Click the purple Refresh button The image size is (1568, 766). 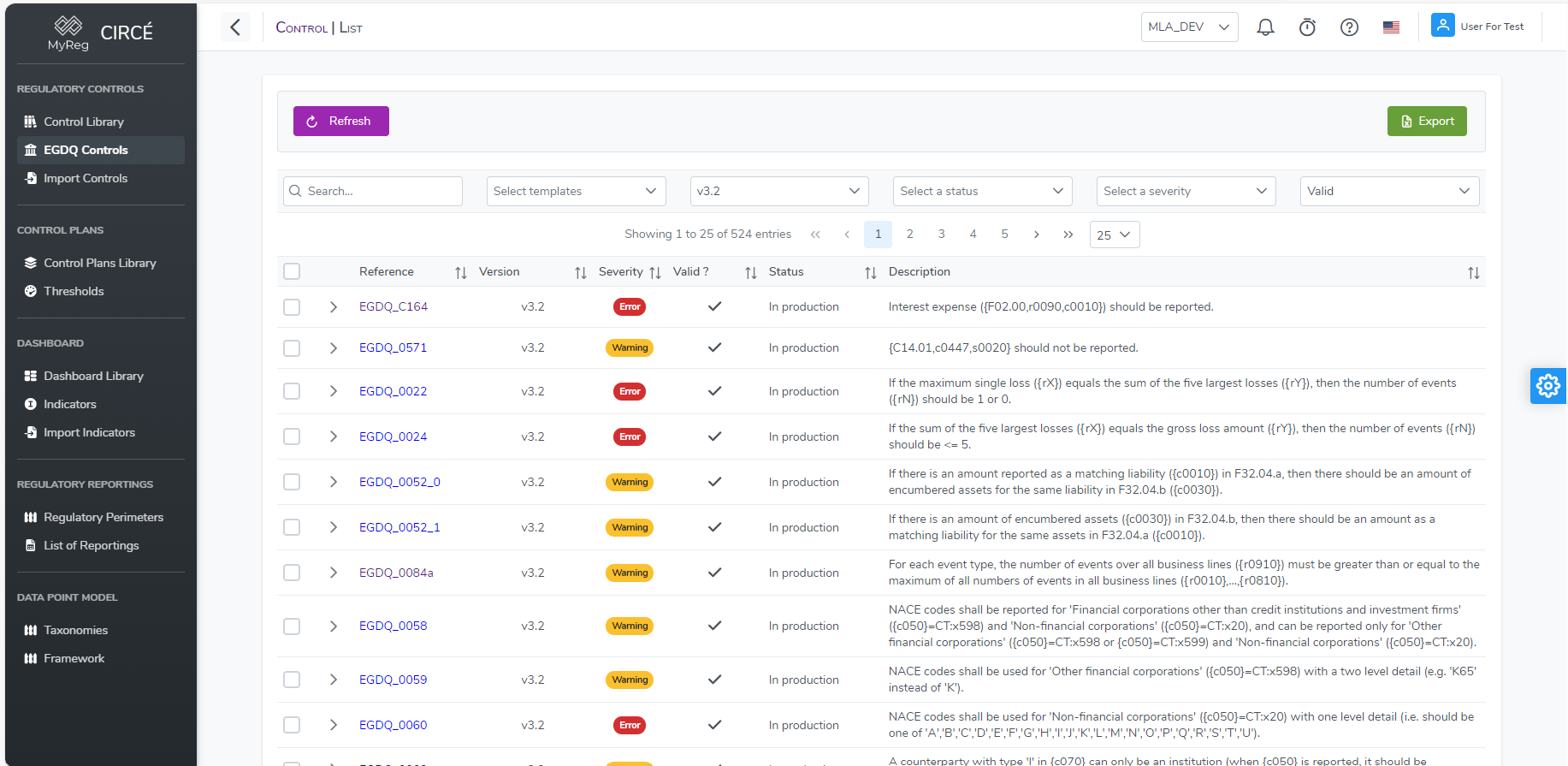point(340,122)
